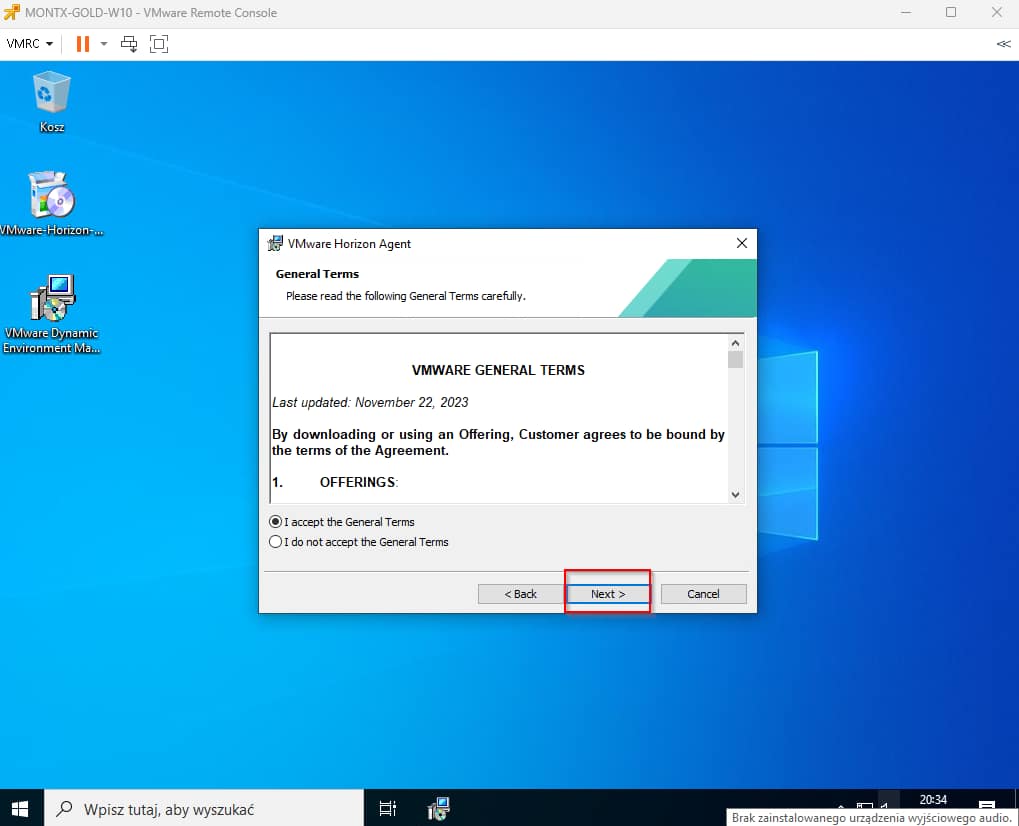This screenshot has height=826, width=1019.
Task: Select "I do not accept the General Terms"
Action: tap(277, 542)
